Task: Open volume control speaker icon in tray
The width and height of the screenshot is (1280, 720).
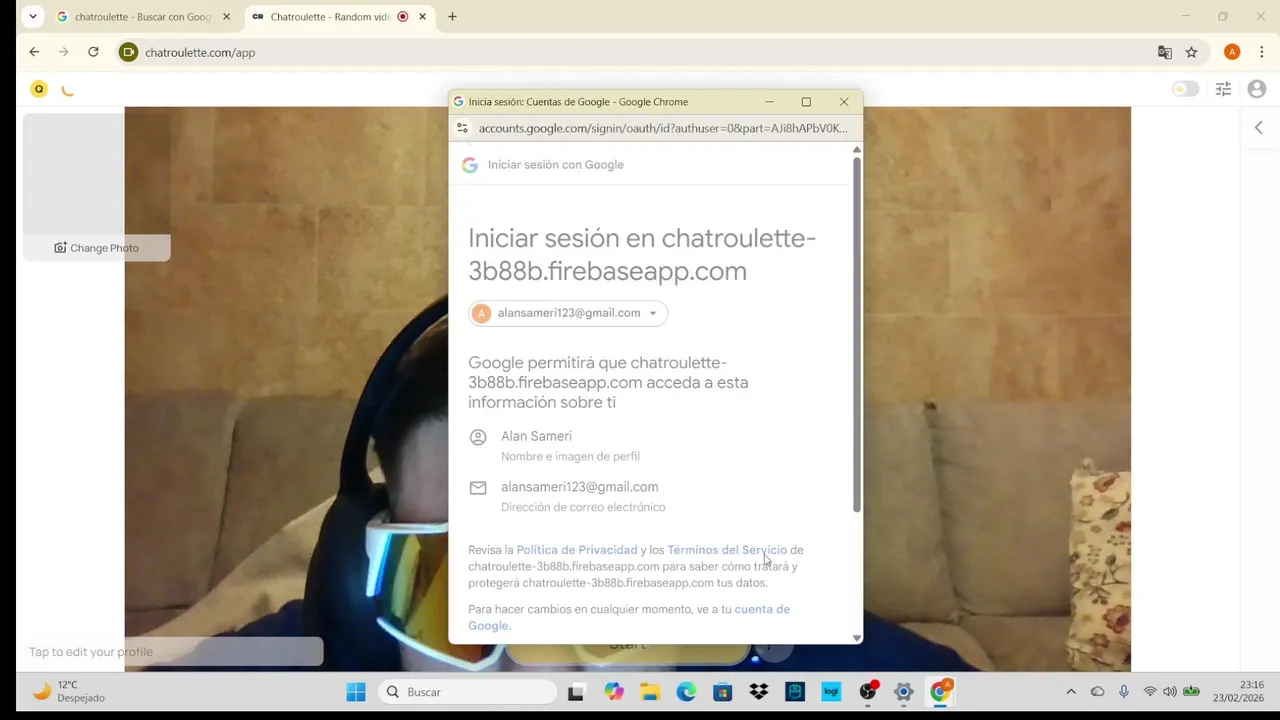Action: point(1170,692)
